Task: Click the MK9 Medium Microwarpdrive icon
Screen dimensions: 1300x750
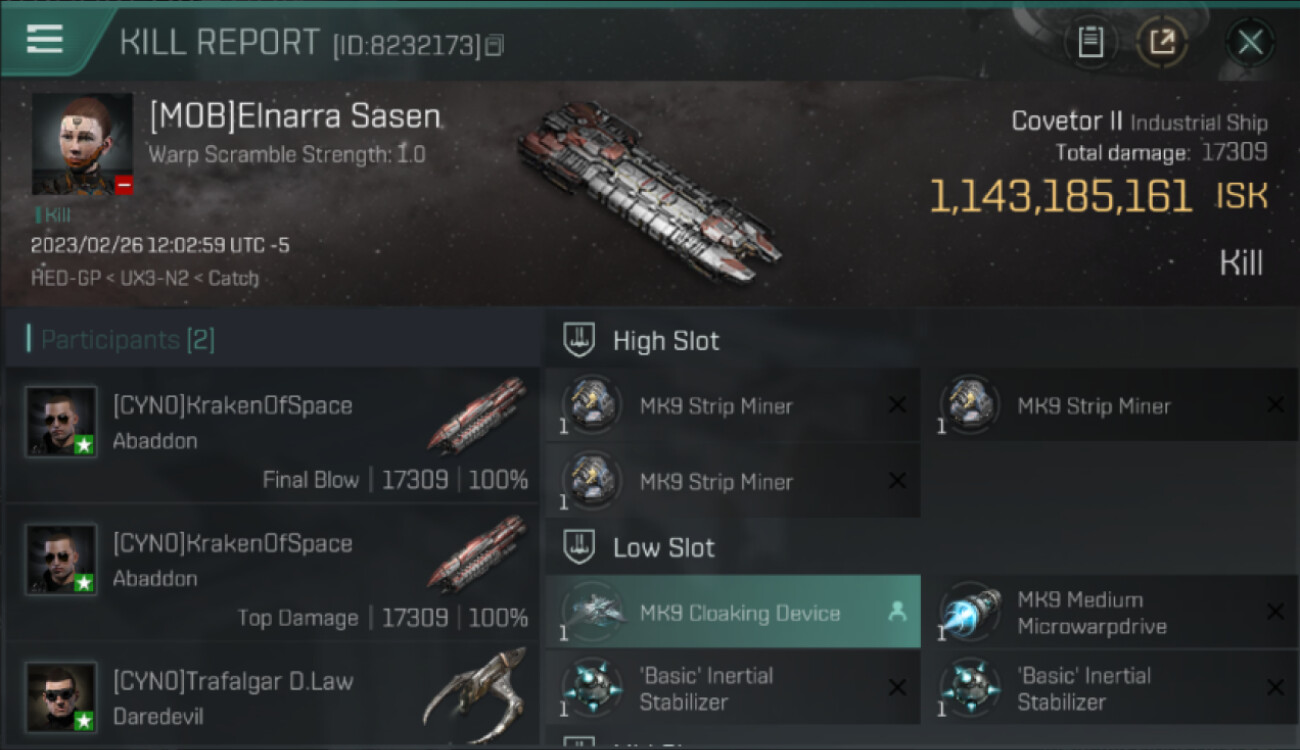Action: click(971, 611)
